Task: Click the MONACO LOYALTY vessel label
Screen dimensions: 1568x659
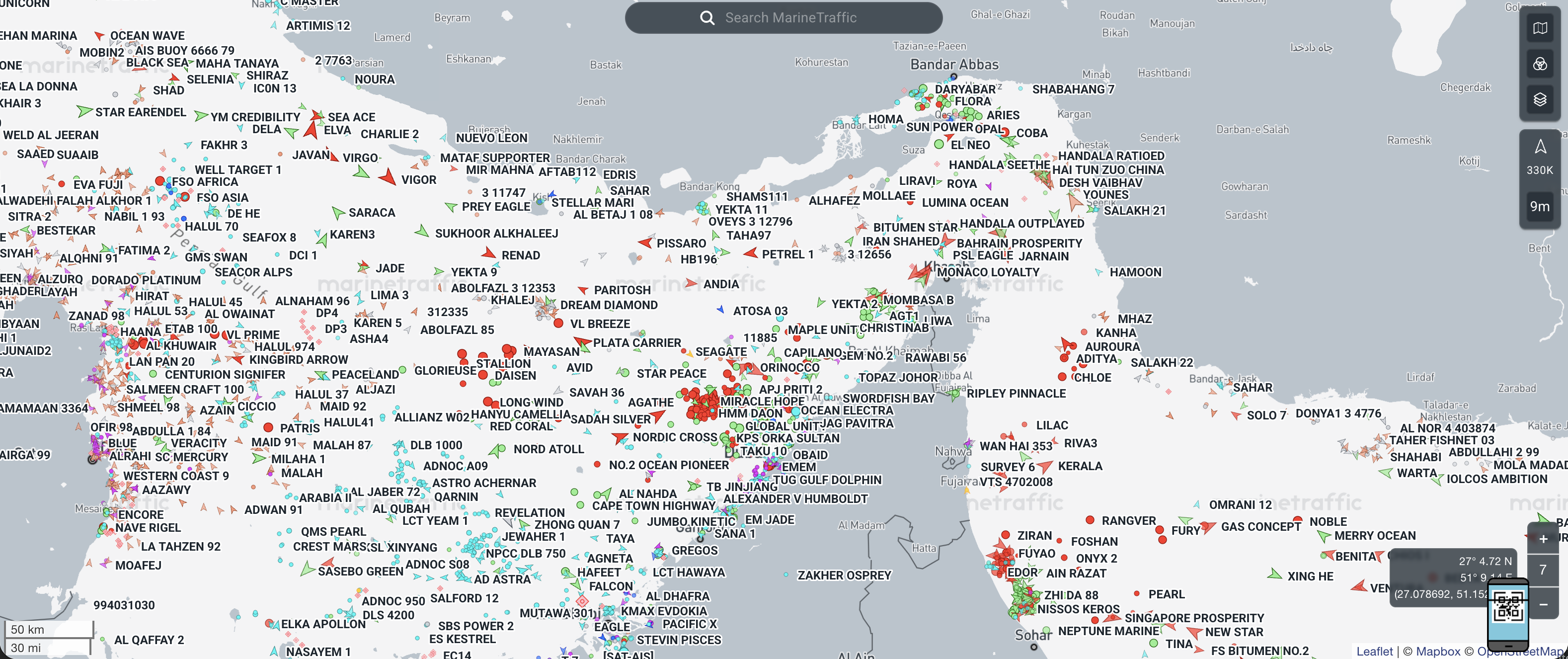Action: pos(988,272)
